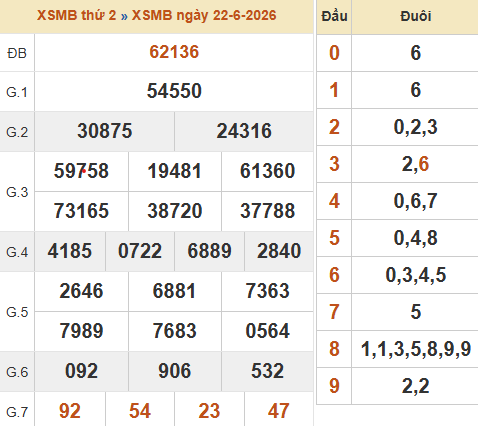Screen dimensions: 478x426
Task: Select head row 8 tail values
Action: click(x=416, y=349)
